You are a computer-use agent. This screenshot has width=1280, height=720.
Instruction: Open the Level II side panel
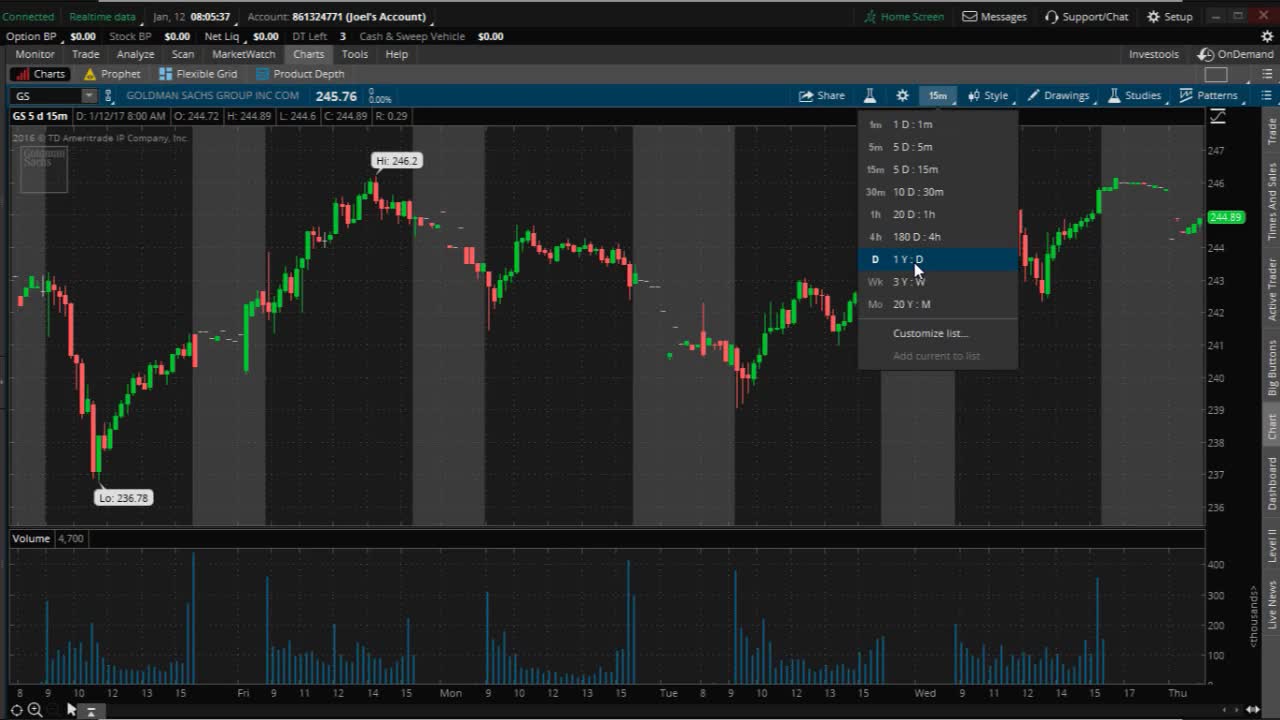coord(1272,545)
